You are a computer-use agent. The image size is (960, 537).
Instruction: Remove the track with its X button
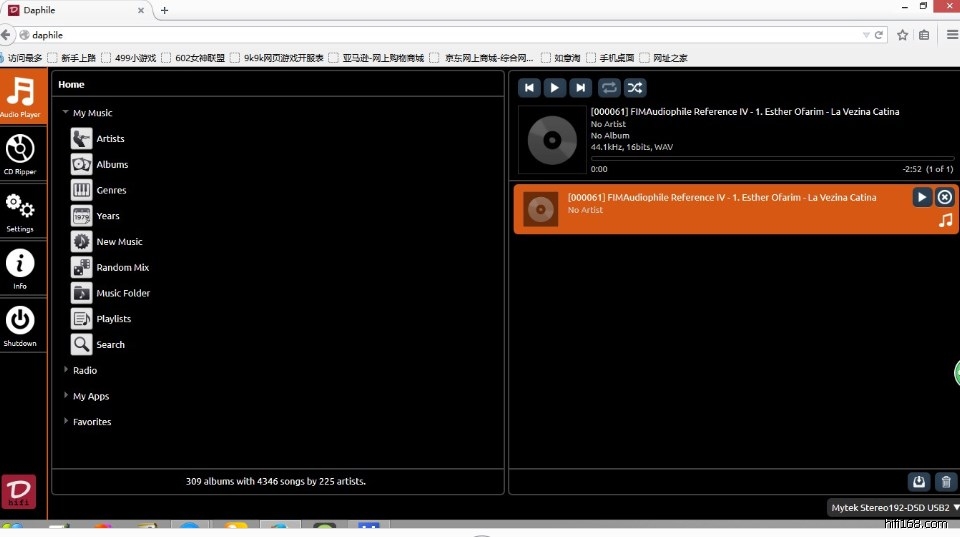point(945,198)
